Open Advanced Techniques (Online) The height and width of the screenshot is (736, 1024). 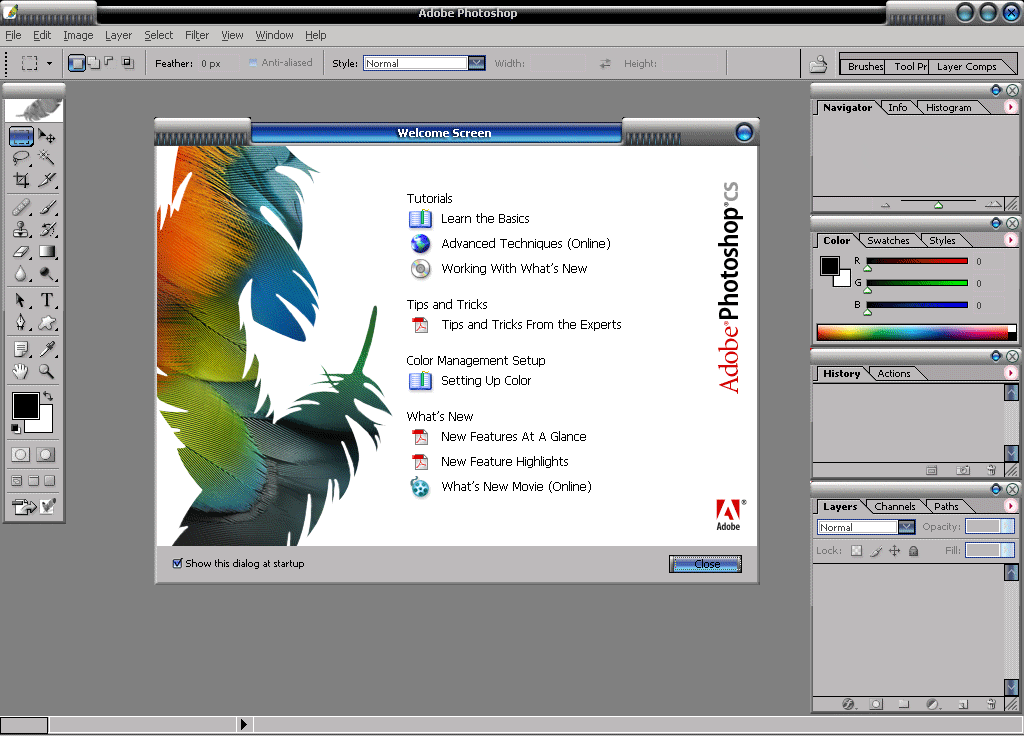click(x=526, y=244)
